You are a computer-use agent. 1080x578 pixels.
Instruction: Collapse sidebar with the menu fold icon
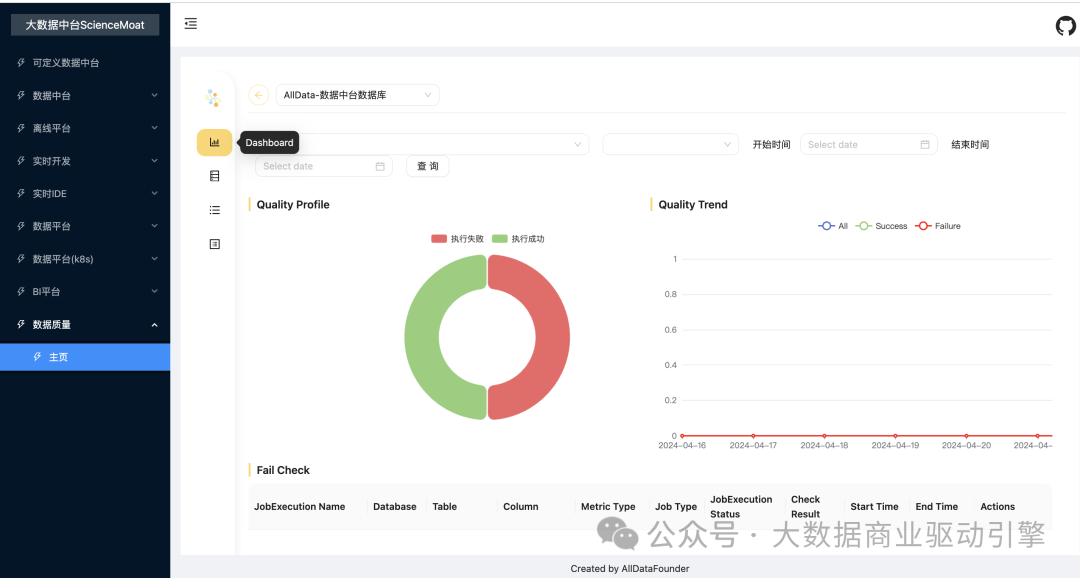pos(191,24)
